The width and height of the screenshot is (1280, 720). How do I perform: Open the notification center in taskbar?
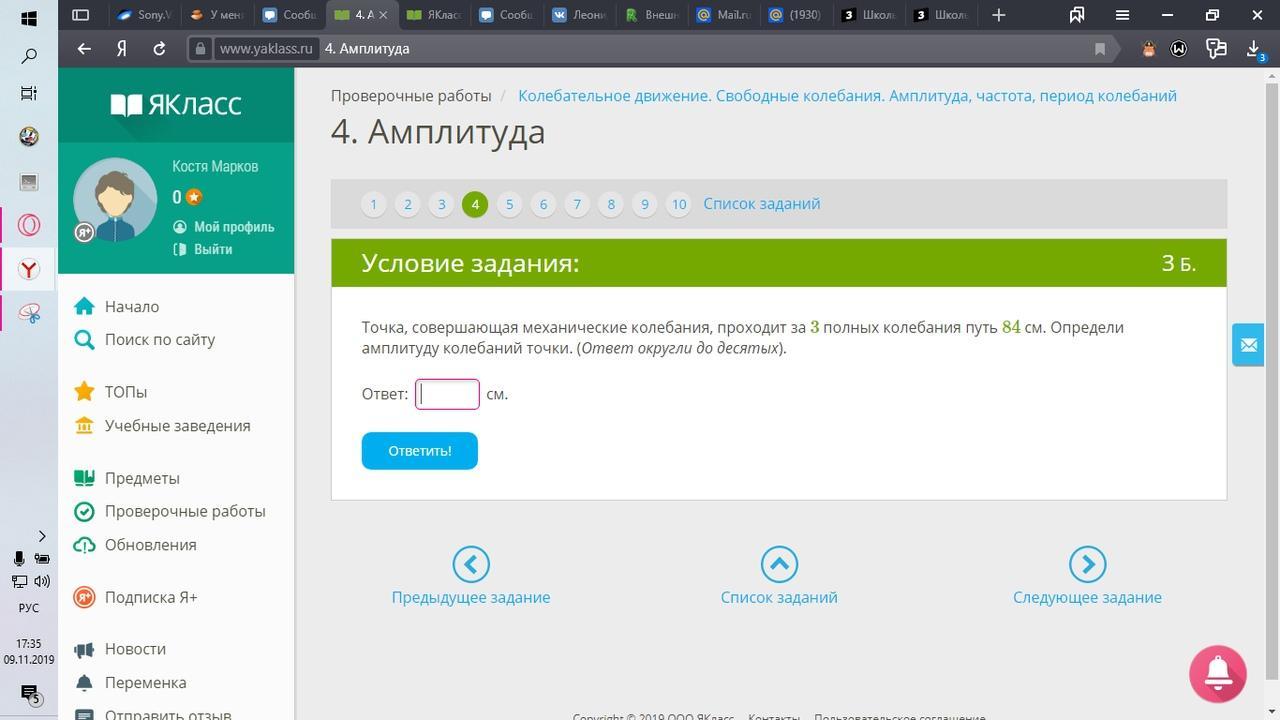[x=29, y=693]
